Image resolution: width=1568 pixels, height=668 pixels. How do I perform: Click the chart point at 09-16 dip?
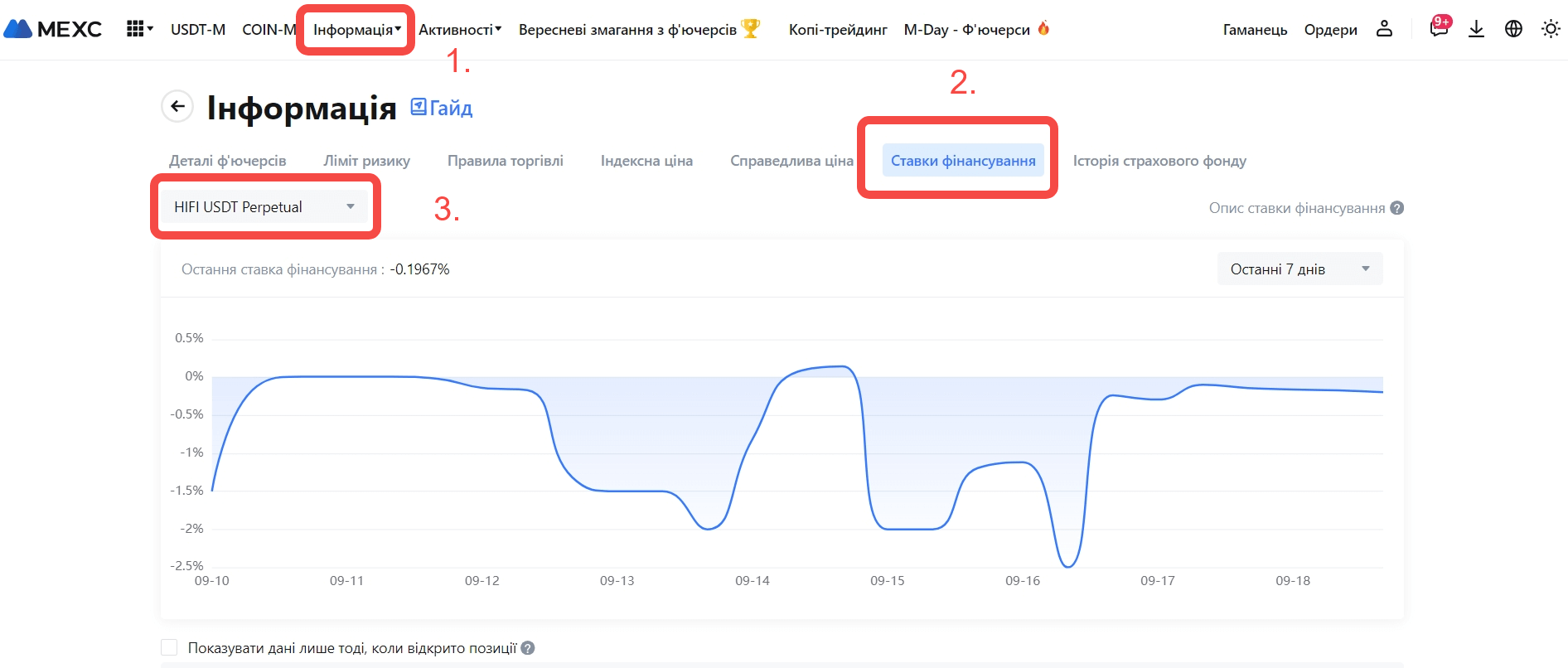point(1068,566)
